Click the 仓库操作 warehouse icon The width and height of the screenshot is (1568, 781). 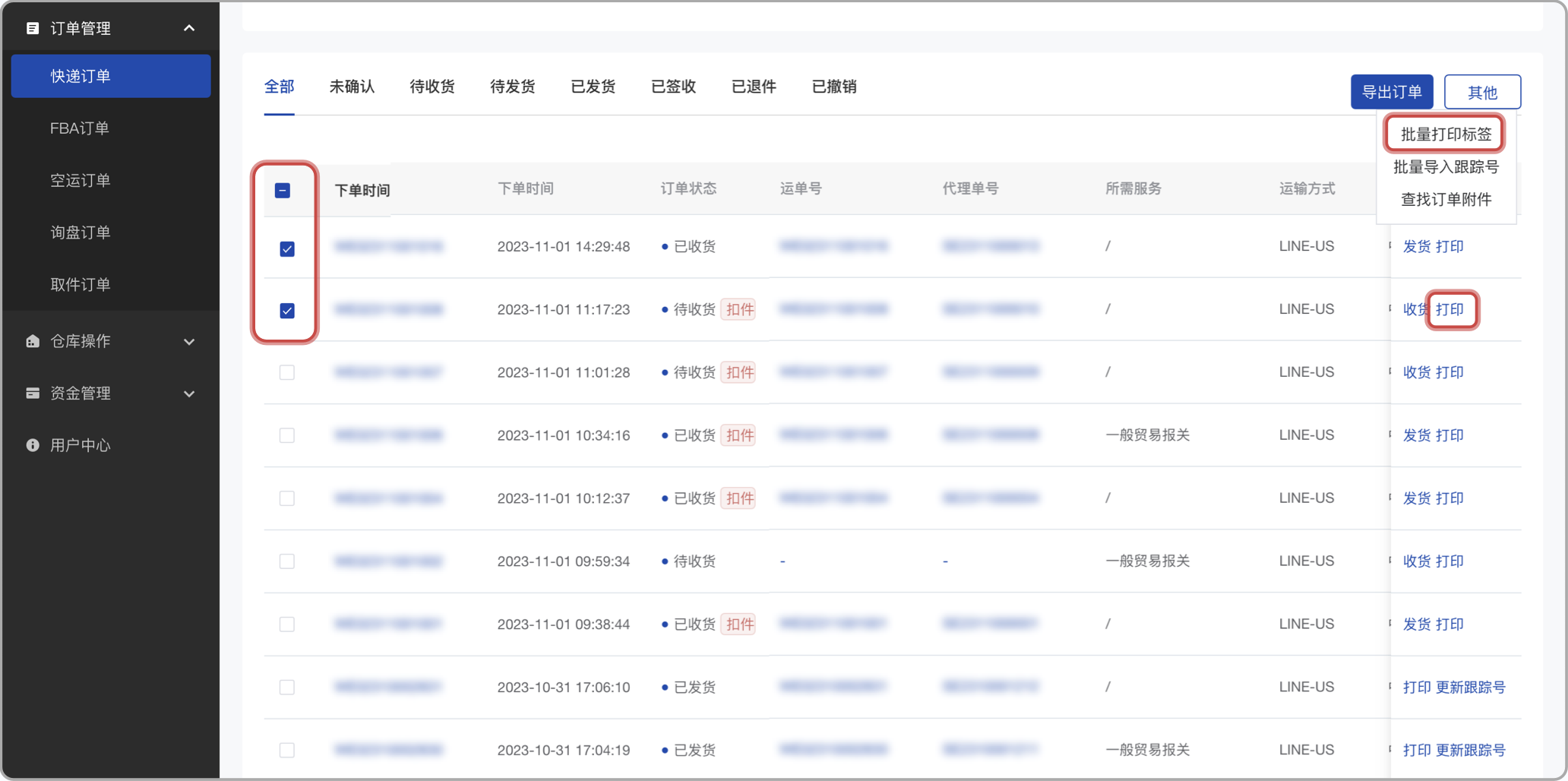pos(33,341)
